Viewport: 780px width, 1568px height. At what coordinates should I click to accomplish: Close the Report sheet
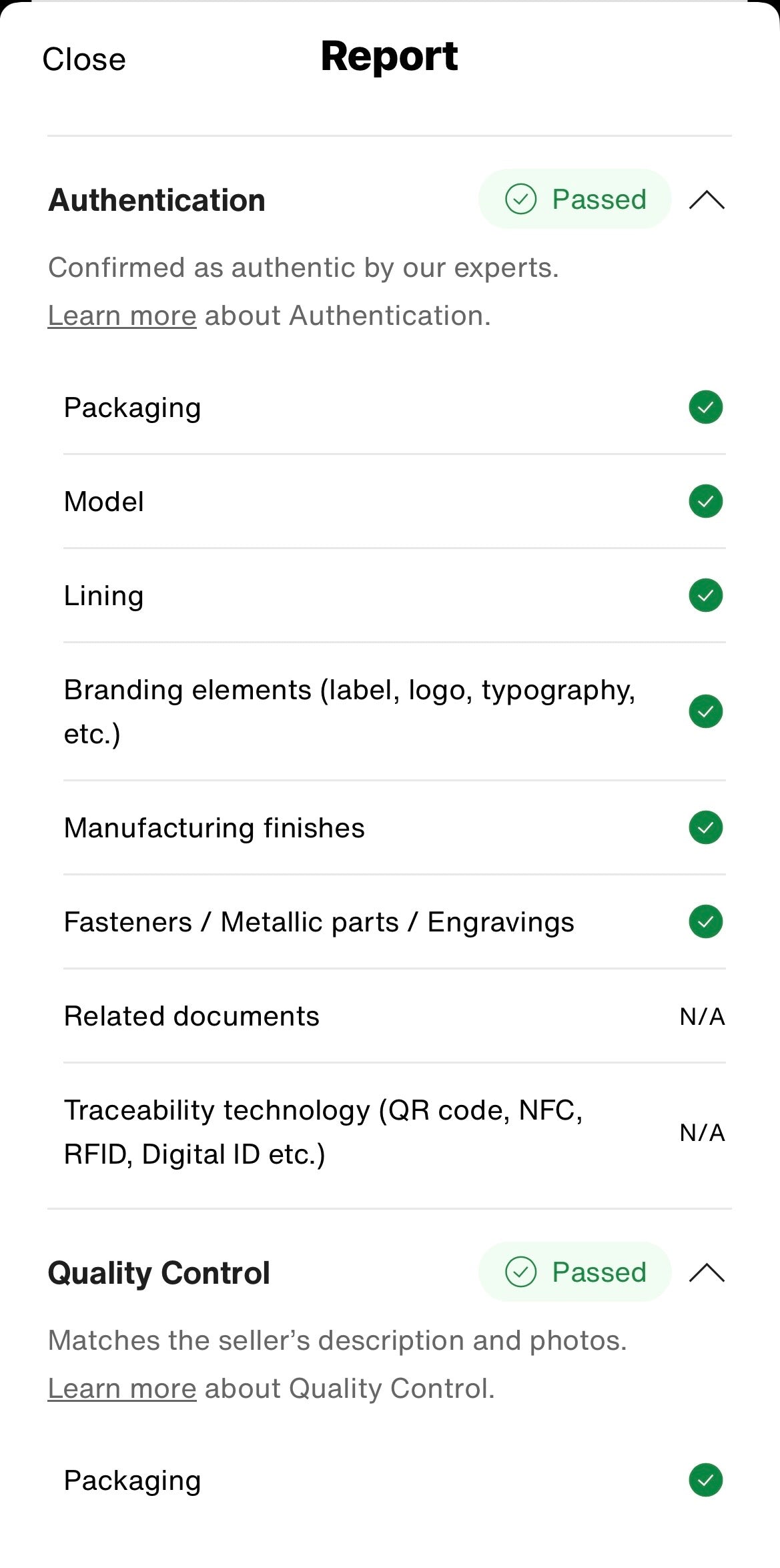coord(84,59)
